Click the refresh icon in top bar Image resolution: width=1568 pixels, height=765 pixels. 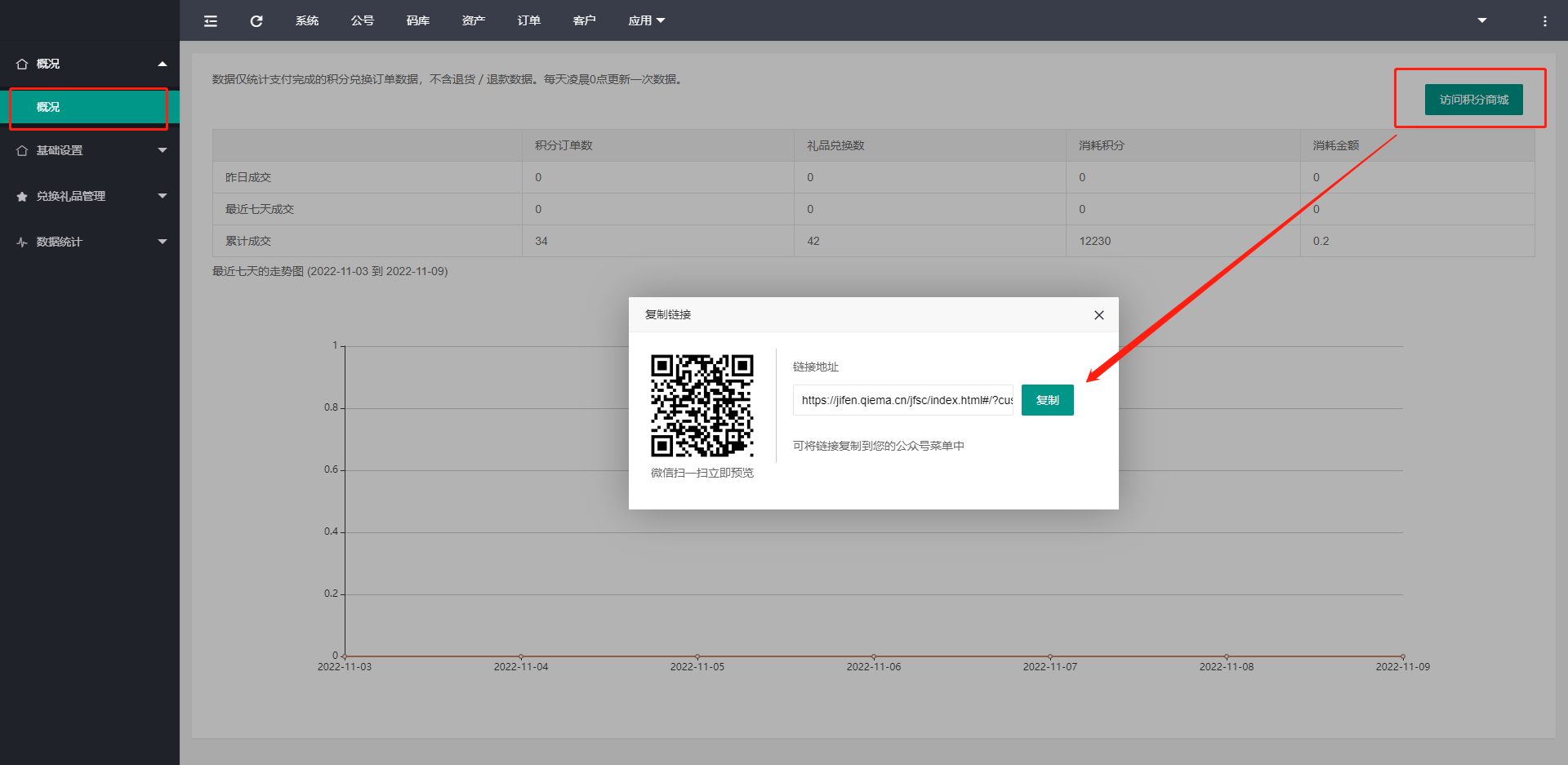click(x=256, y=21)
